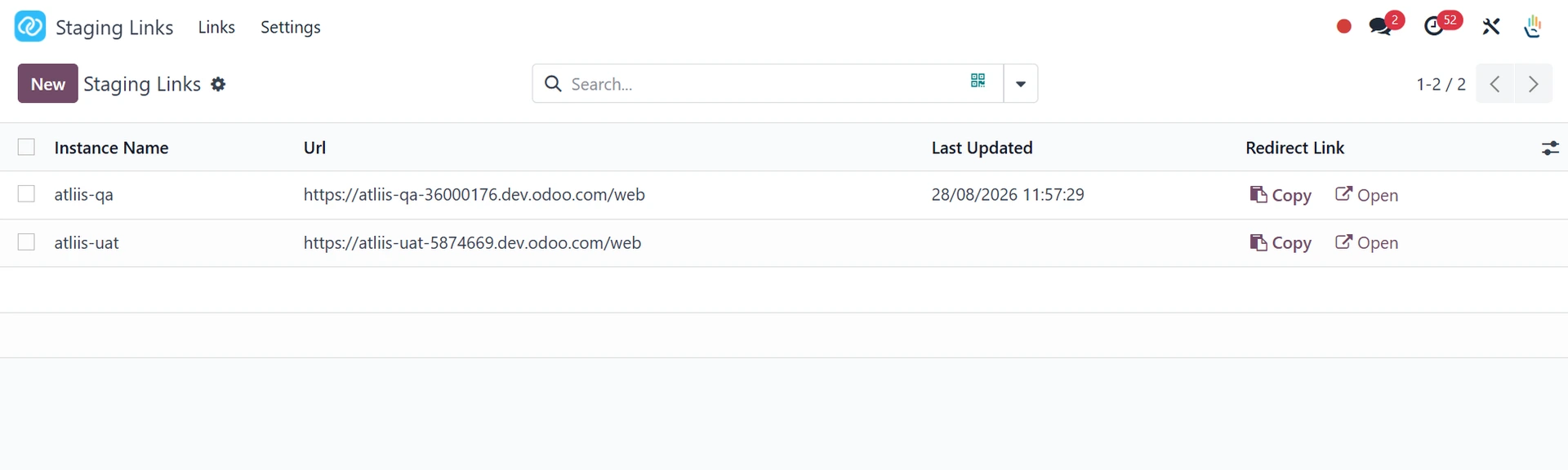Expand the search filter options dropdown
This screenshot has width=1568, height=470.
pyautogui.click(x=1020, y=83)
